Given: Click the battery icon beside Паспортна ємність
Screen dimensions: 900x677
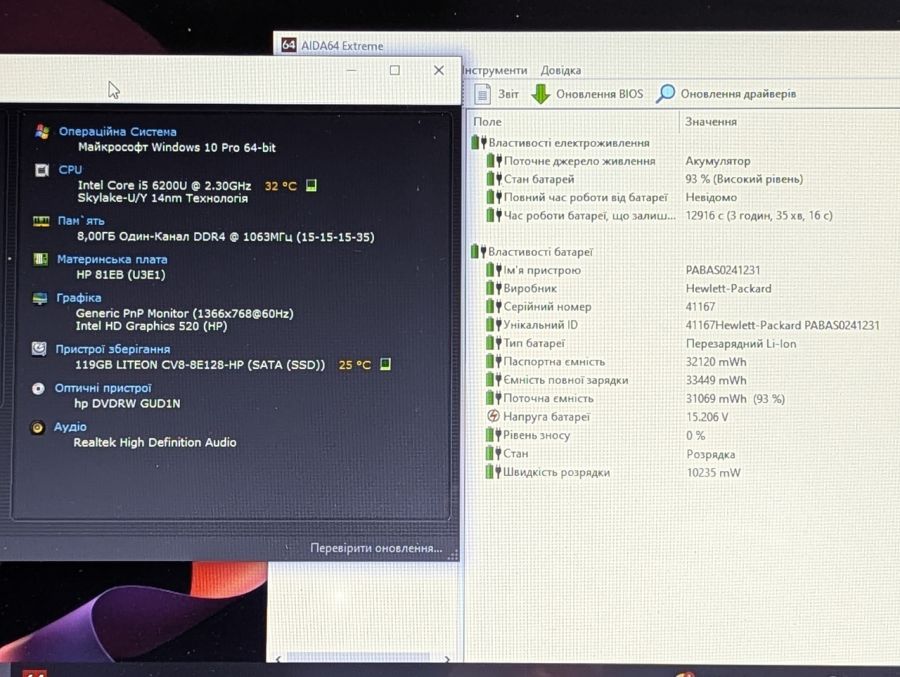Looking at the screenshot, I should (494, 362).
